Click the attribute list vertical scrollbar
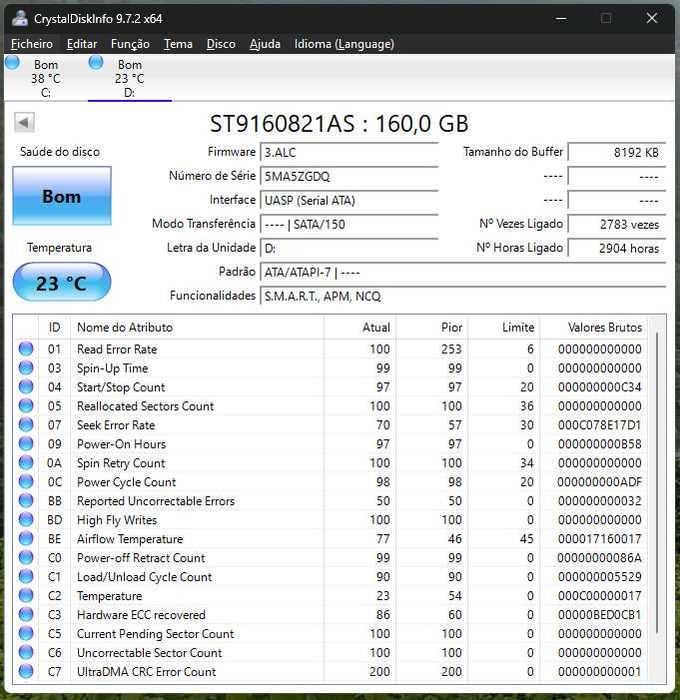 click(657, 482)
